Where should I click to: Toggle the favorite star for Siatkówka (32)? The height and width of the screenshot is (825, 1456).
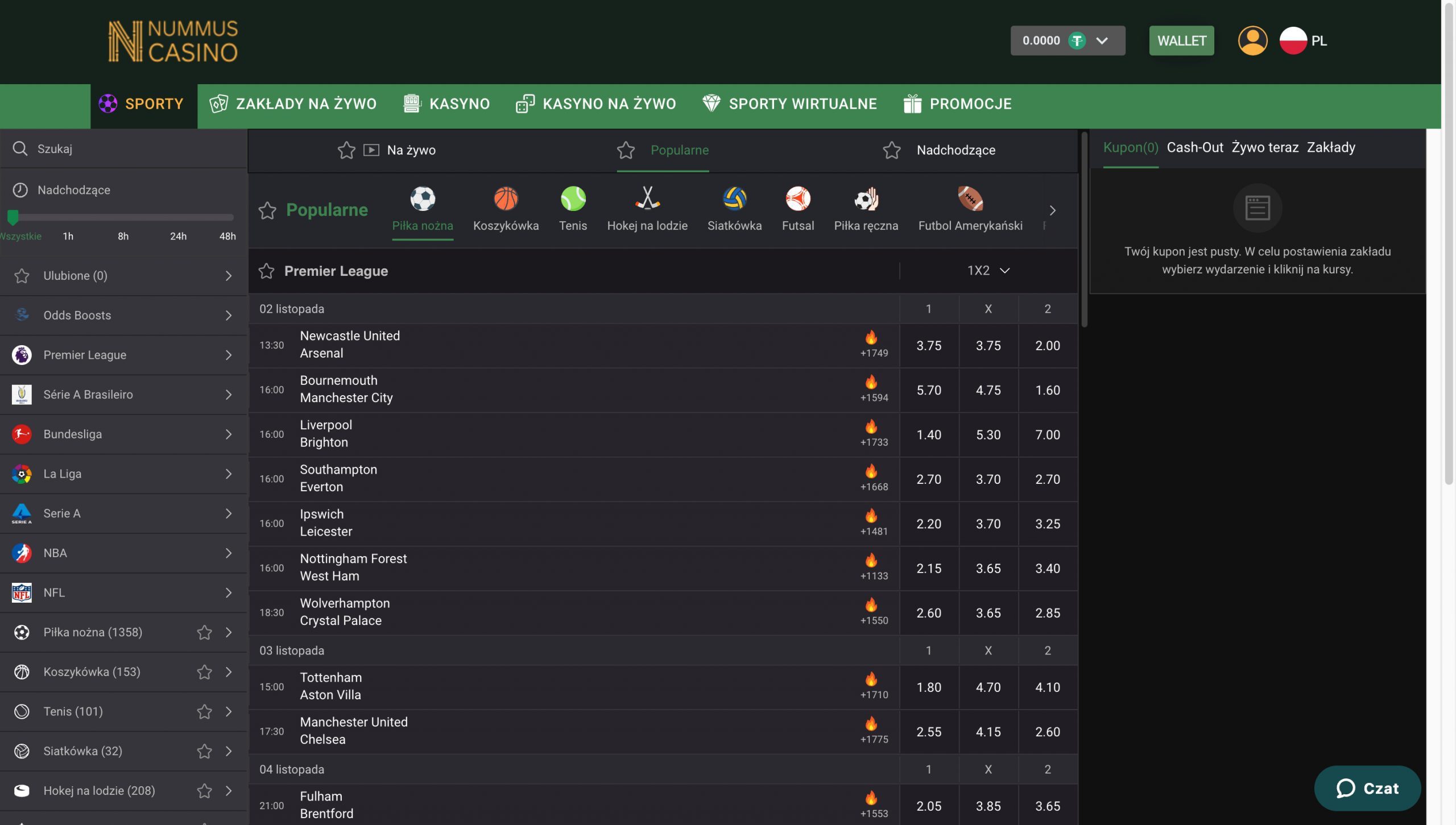204,751
